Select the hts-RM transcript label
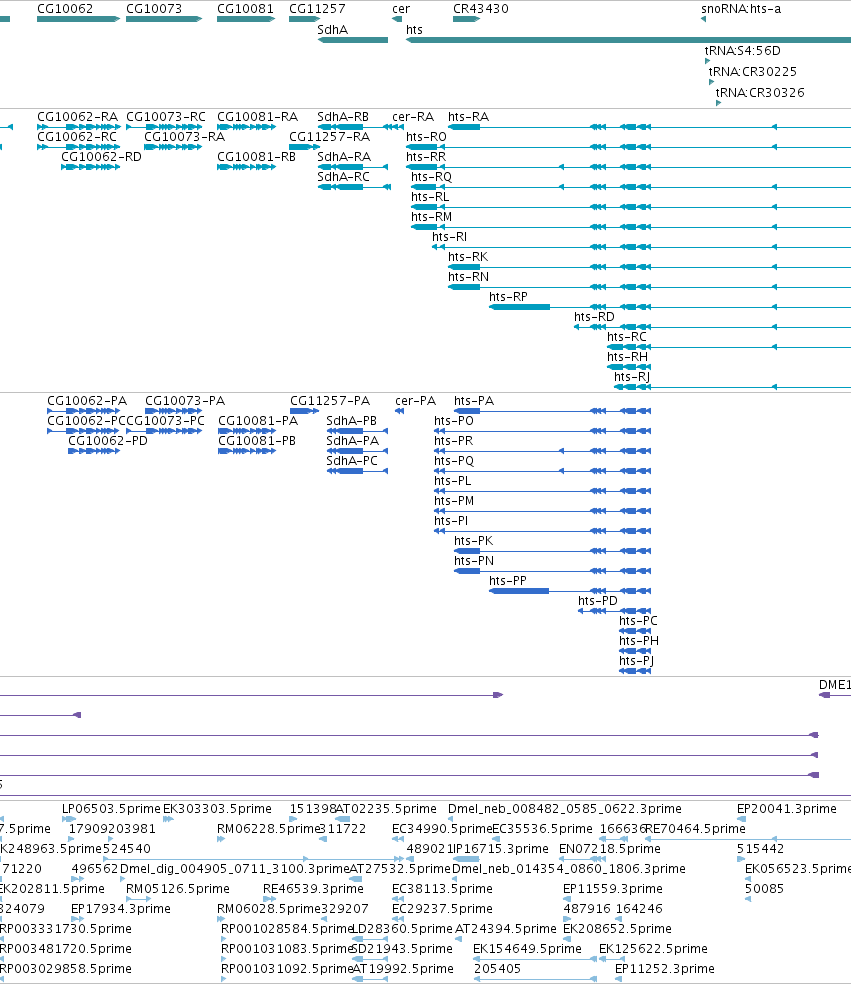This screenshot has width=851, height=984. tap(431, 217)
